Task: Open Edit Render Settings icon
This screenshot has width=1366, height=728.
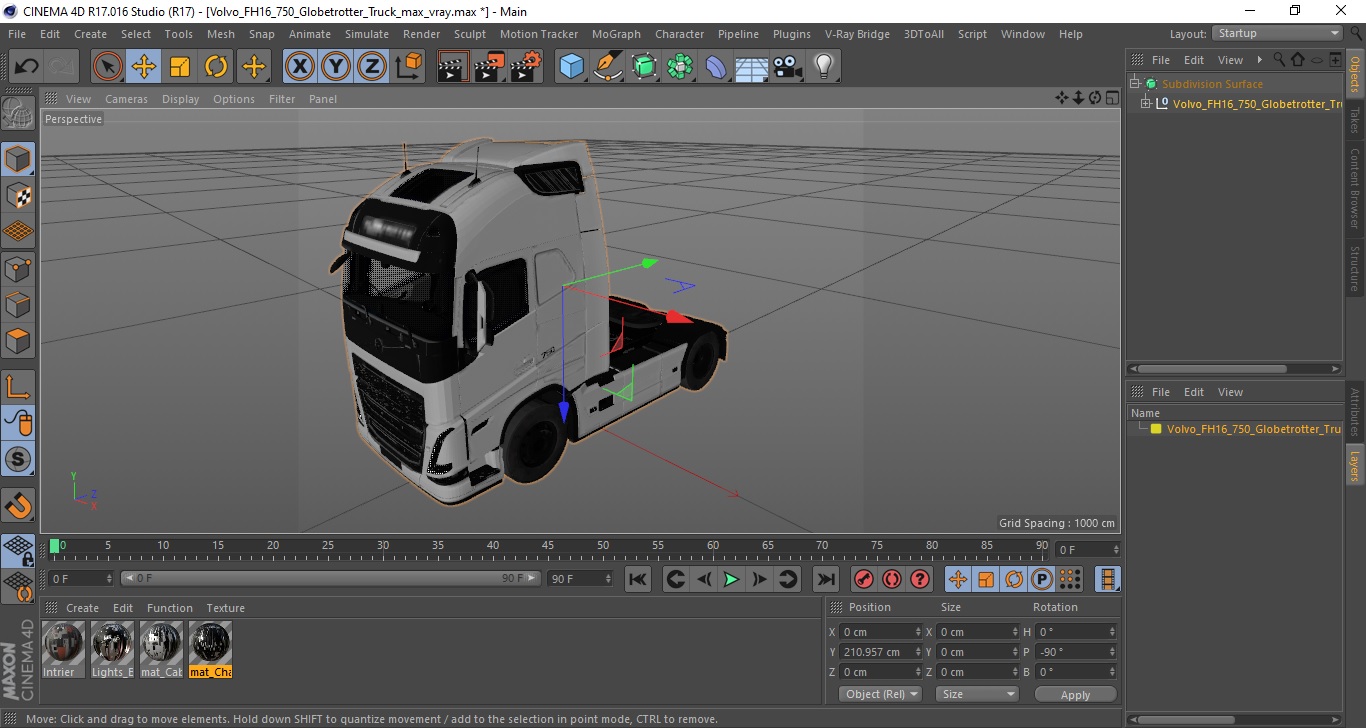Action: [x=526, y=67]
